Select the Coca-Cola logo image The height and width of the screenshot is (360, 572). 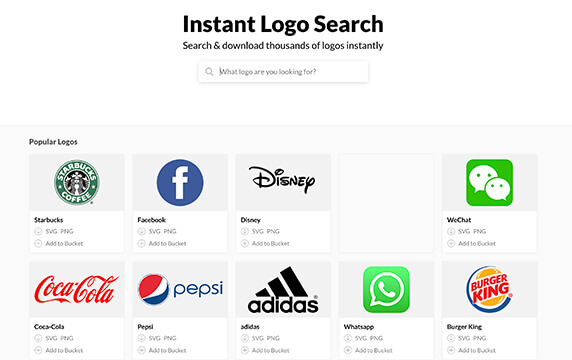pyautogui.click(x=77, y=289)
